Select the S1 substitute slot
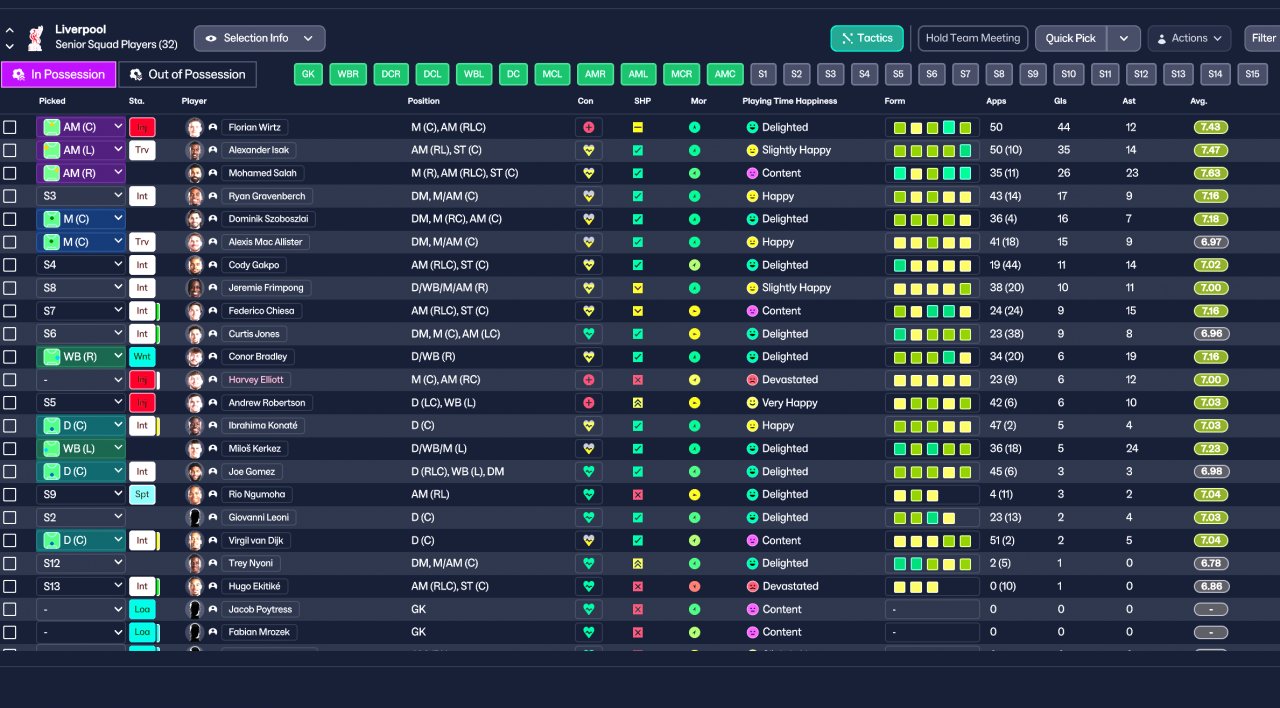Screen dimensions: 1280x708 pyautogui.click(x=764, y=74)
